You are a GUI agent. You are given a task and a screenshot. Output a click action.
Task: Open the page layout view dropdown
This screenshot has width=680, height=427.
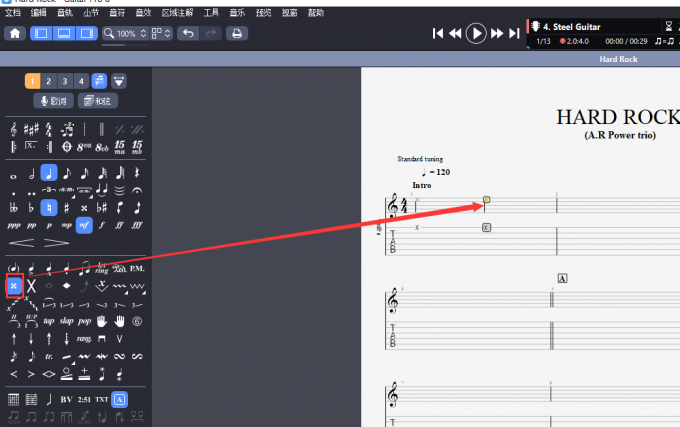pos(162,33)
